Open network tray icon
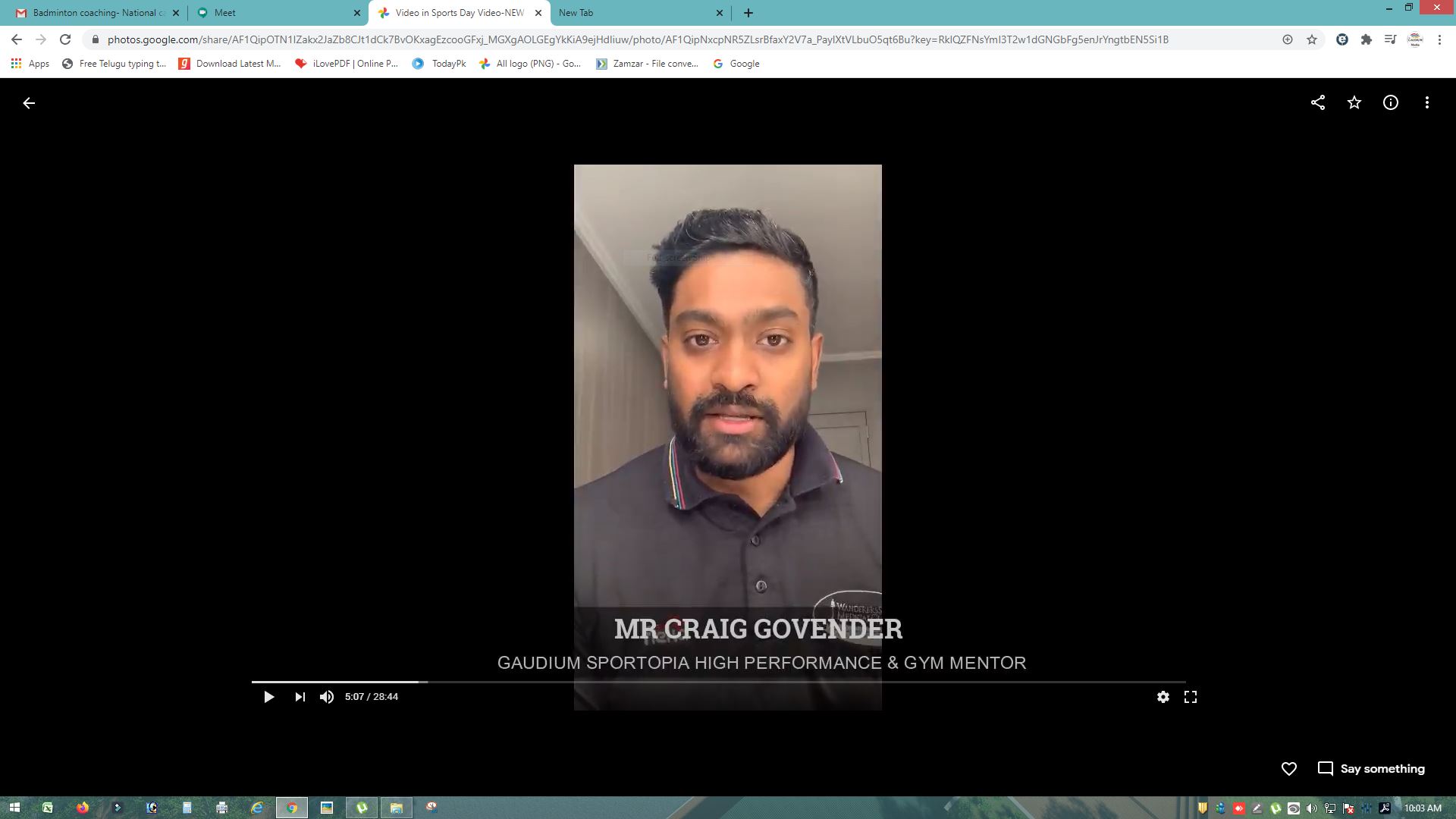 [1330, 808]
